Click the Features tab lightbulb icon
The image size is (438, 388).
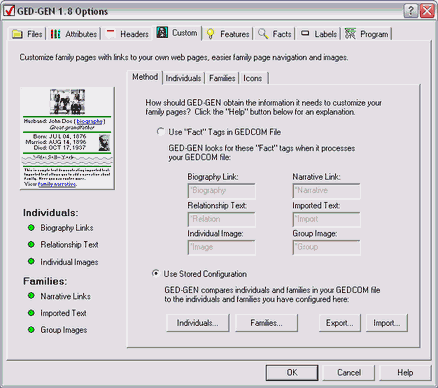[x=210, y=34]
